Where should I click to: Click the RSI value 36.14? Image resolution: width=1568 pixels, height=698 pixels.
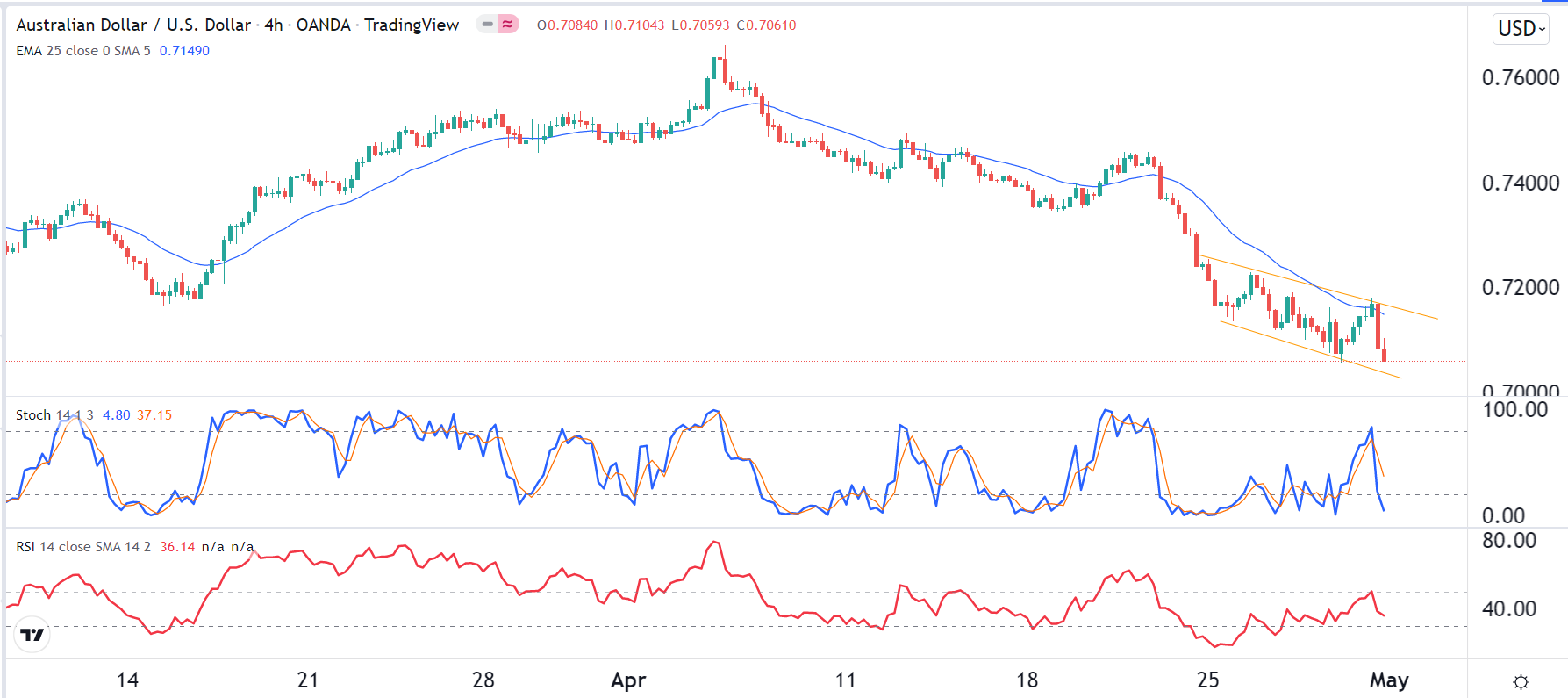click(x=177, y=547)
